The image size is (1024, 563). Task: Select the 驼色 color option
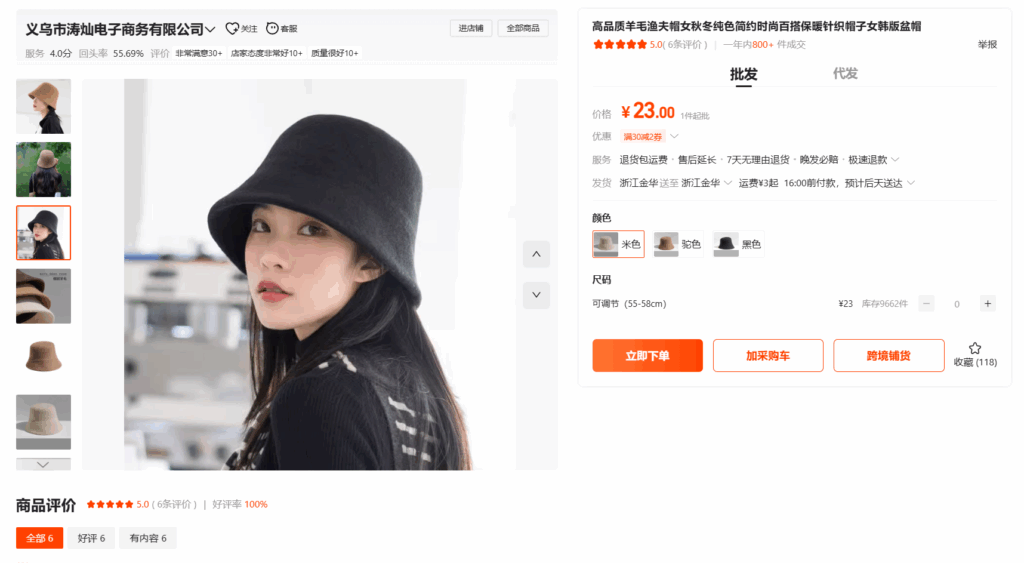click(678, 244)
